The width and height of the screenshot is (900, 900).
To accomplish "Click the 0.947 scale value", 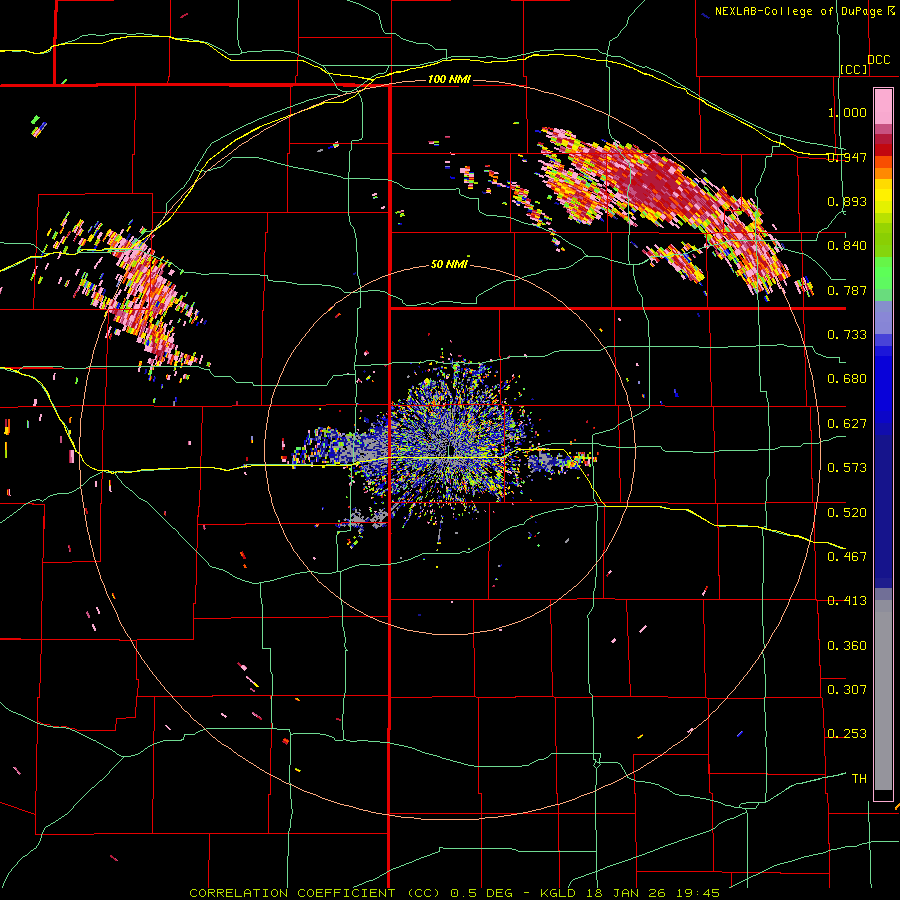I will (847, 157).
